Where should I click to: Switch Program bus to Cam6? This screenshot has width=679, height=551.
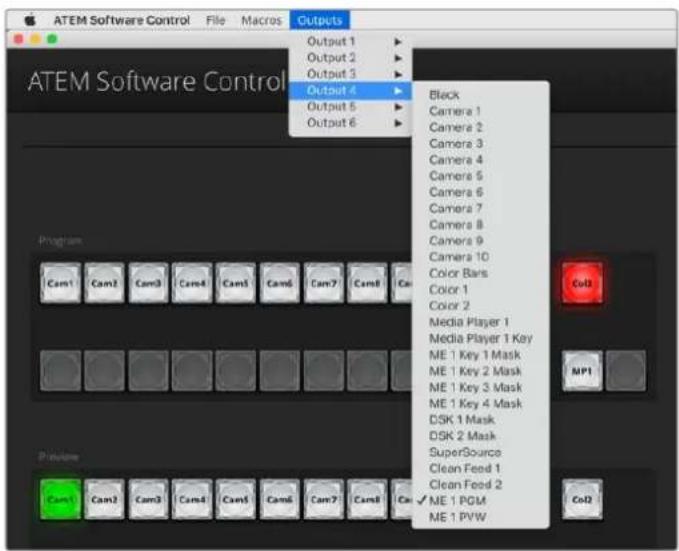[279, 283]
